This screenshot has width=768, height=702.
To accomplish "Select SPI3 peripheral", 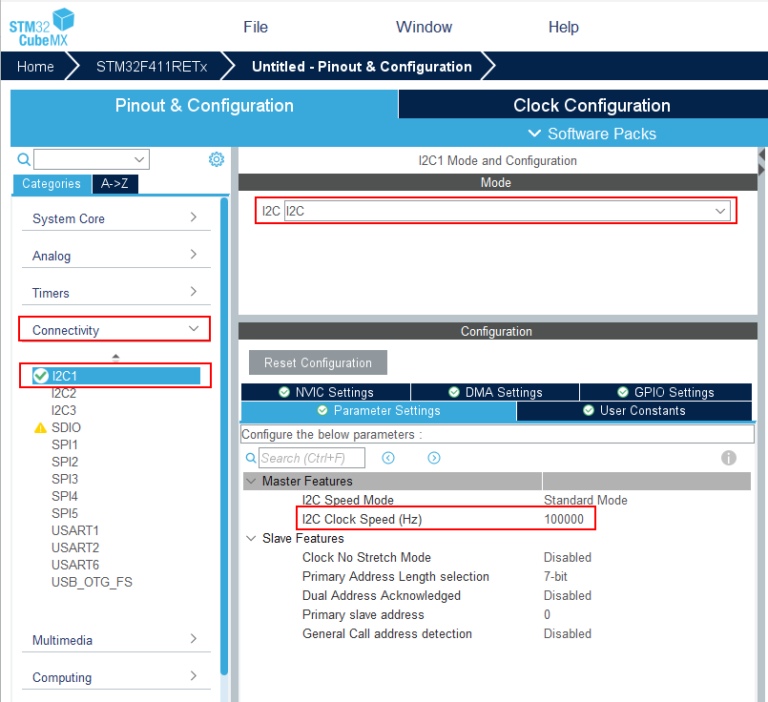I will click(65, 479).
